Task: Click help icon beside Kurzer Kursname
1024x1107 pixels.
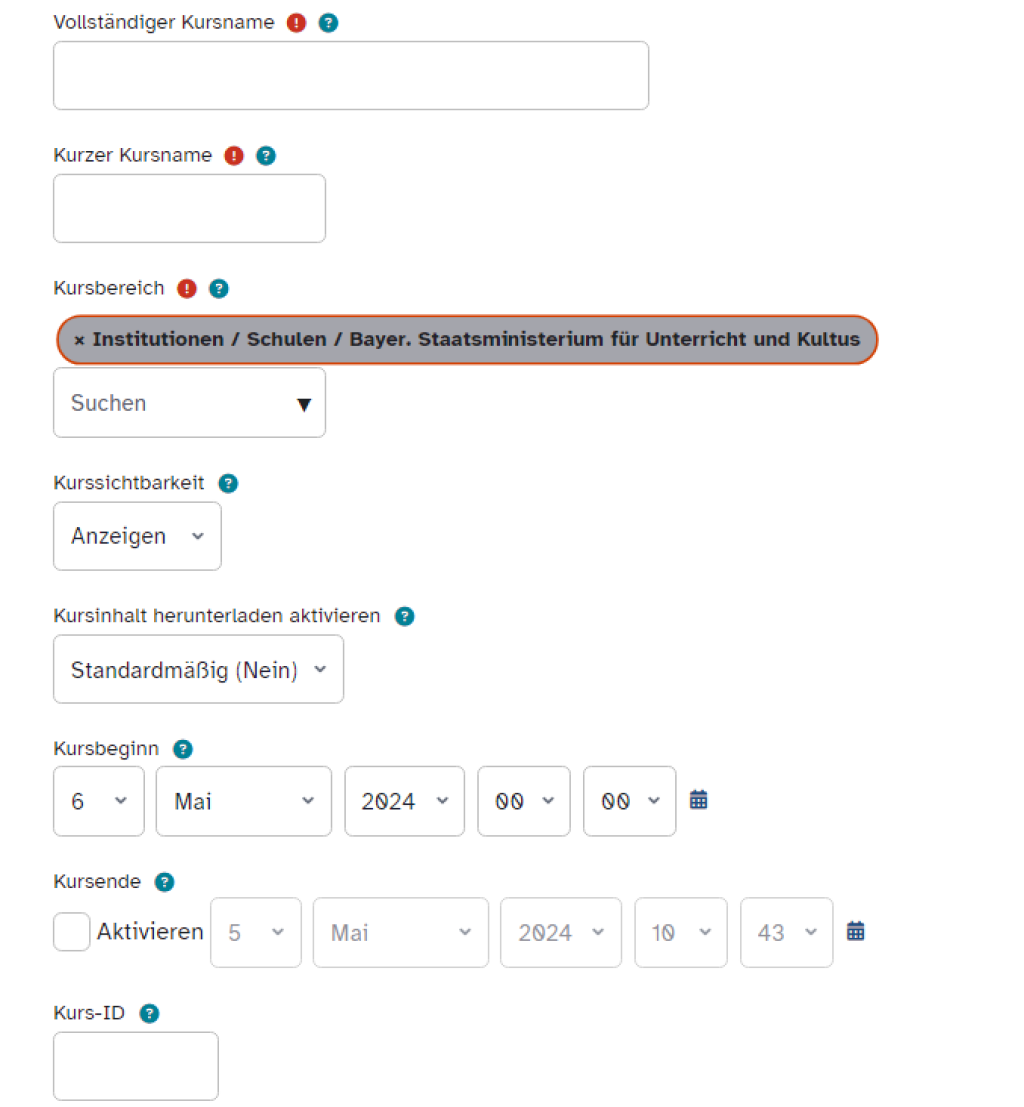Action: click(266, 156)
